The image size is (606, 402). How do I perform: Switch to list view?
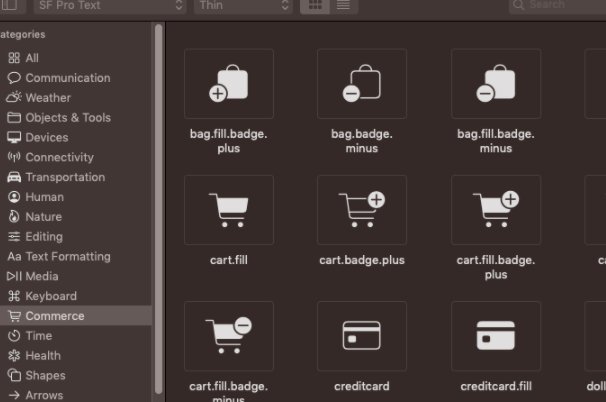(x=343, y=6)
